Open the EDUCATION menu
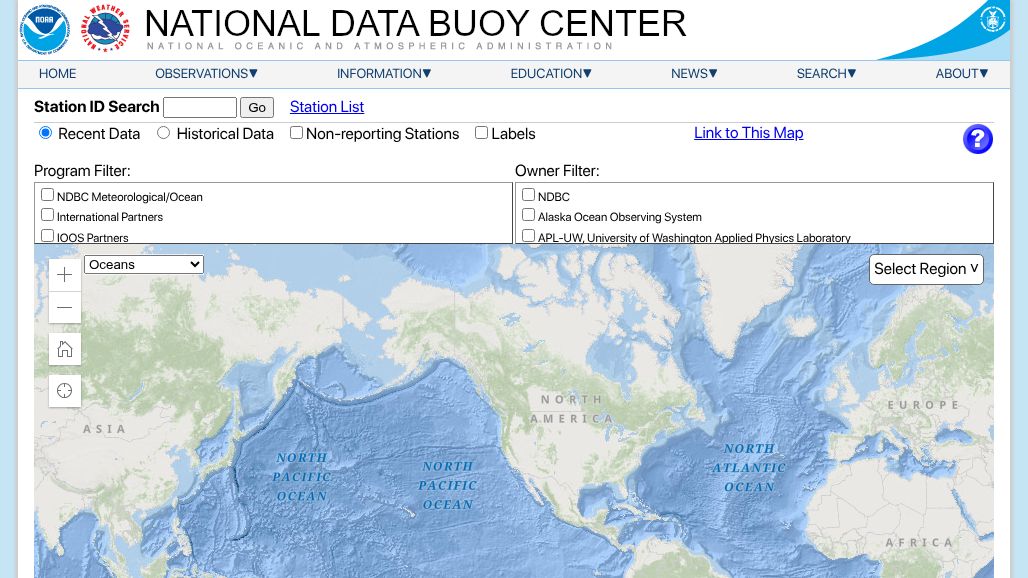The width and height of the screenshot is (1028, 578). tap(551, 73)
